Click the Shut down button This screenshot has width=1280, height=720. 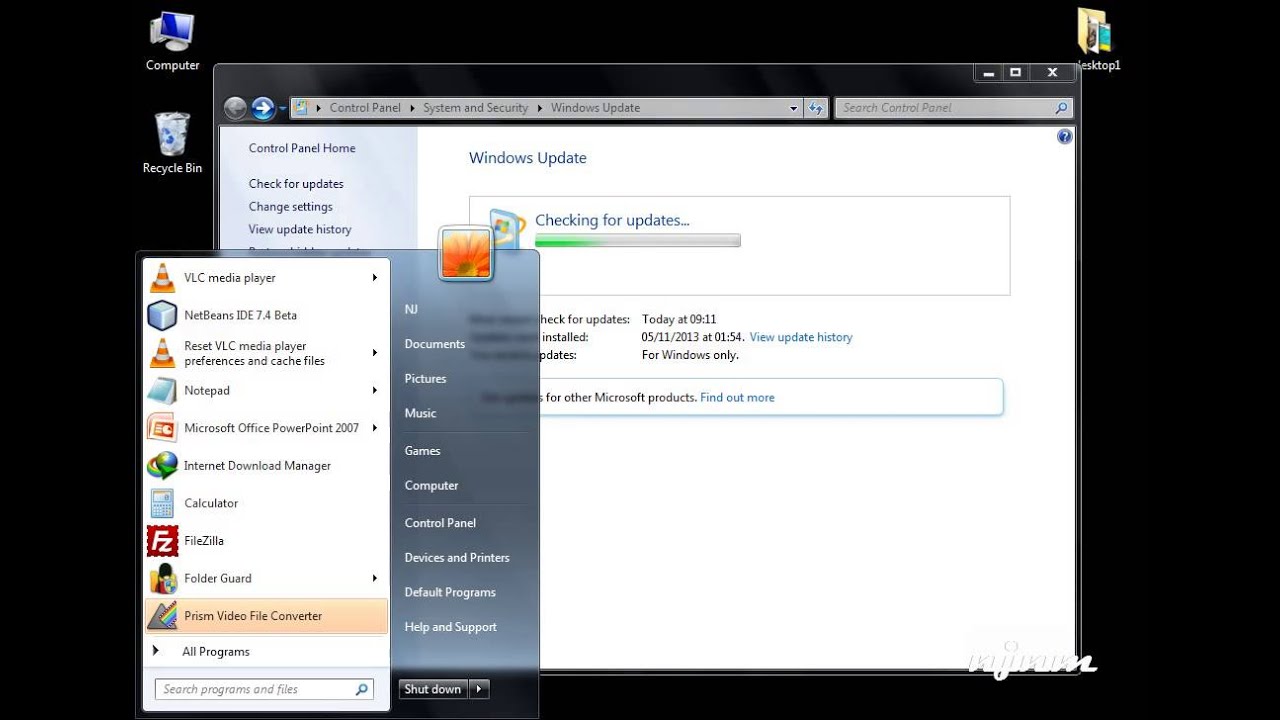[433, 689]
